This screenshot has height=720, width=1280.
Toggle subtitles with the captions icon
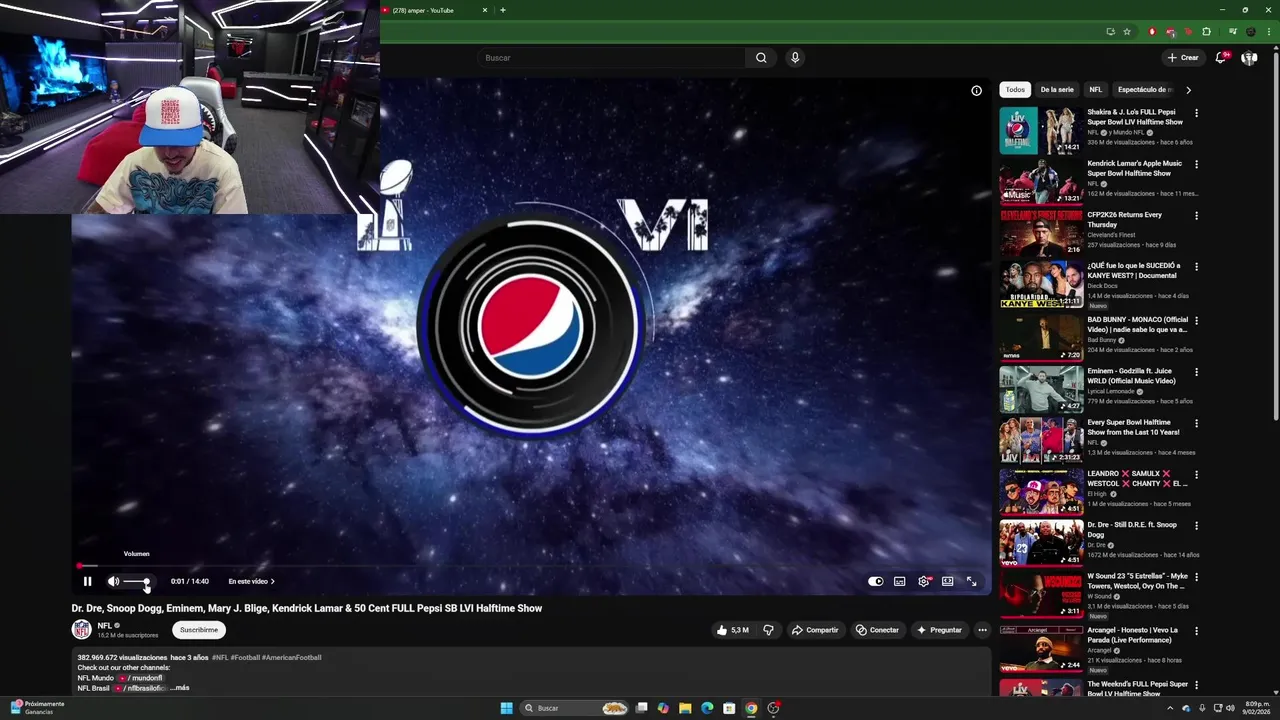point(900,581)
